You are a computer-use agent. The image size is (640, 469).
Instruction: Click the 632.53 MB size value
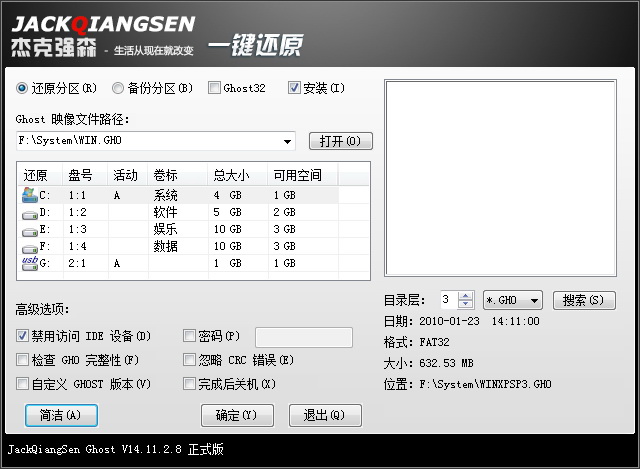(x=446, y=363)
